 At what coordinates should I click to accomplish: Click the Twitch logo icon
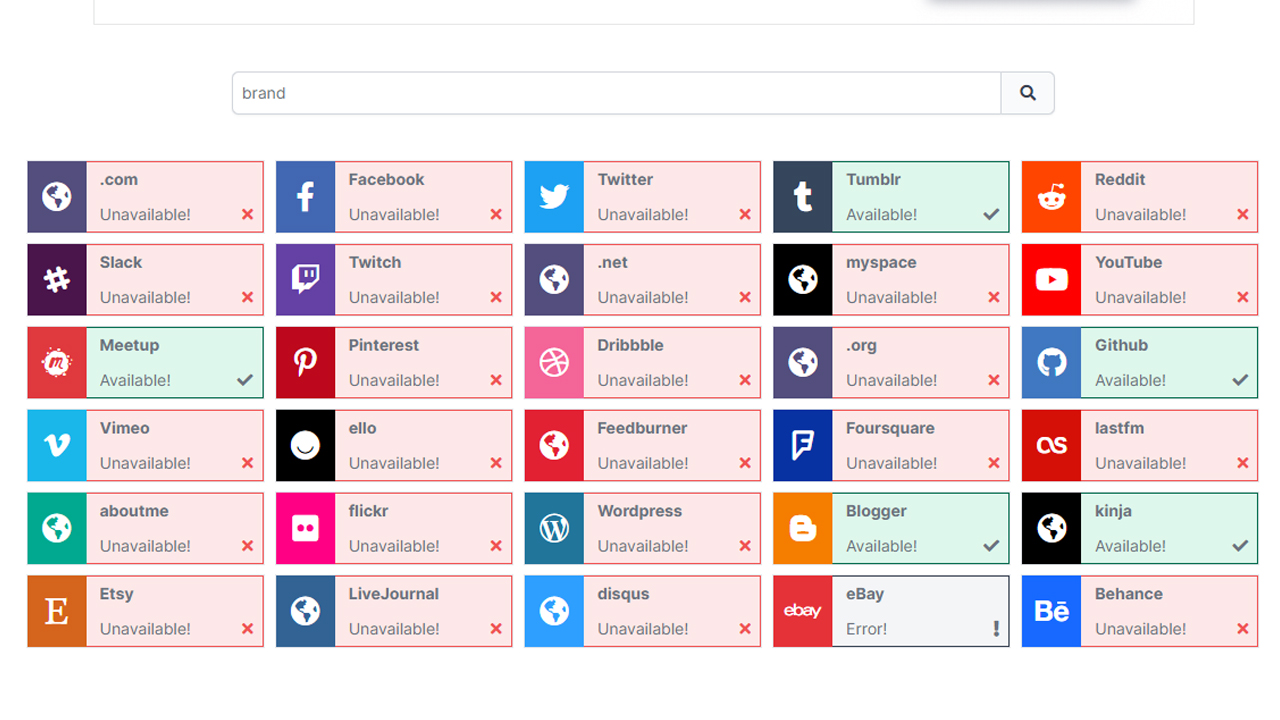coord(305,280)
